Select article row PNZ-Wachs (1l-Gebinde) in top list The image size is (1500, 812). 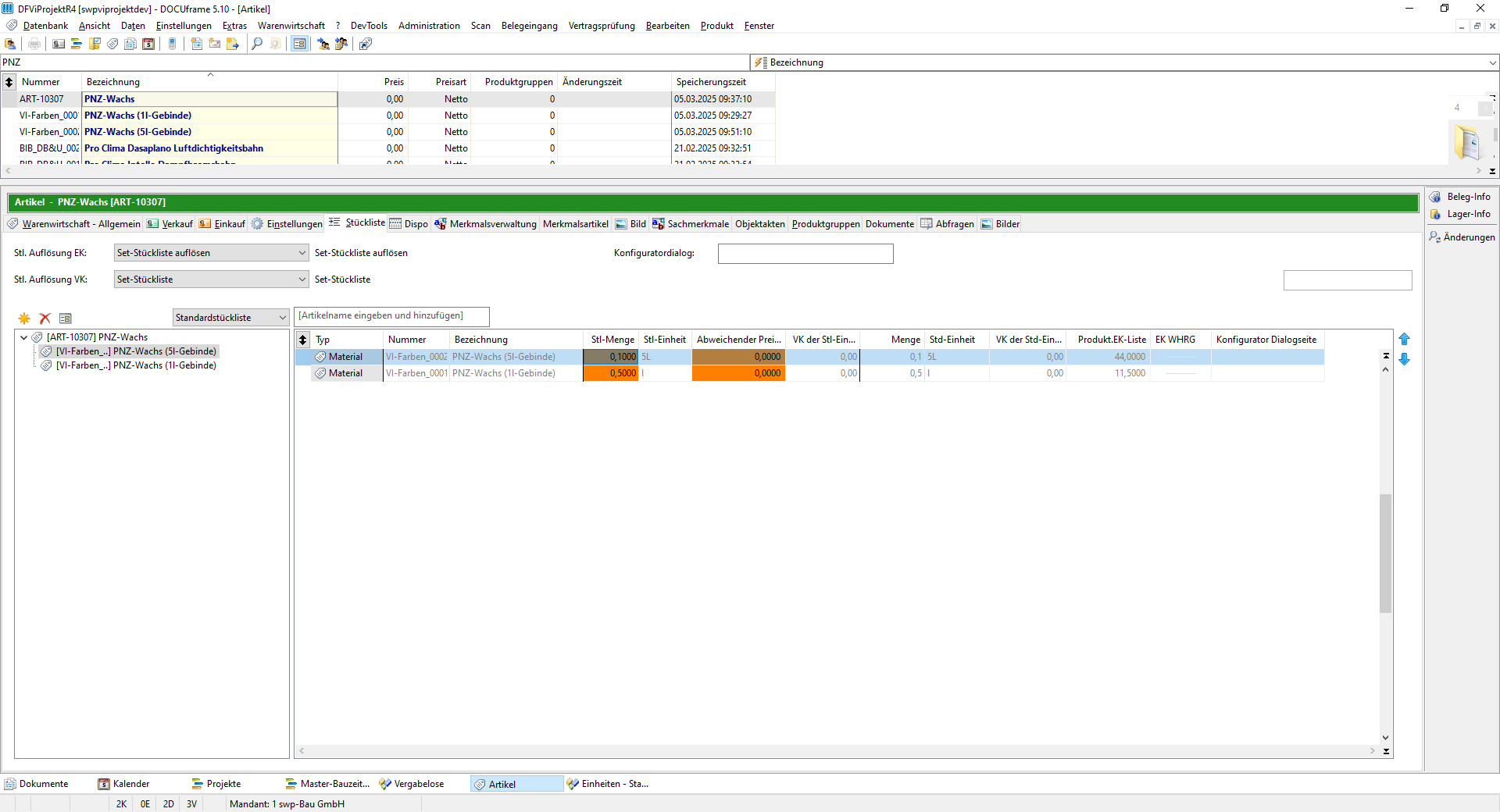[388, 116]
